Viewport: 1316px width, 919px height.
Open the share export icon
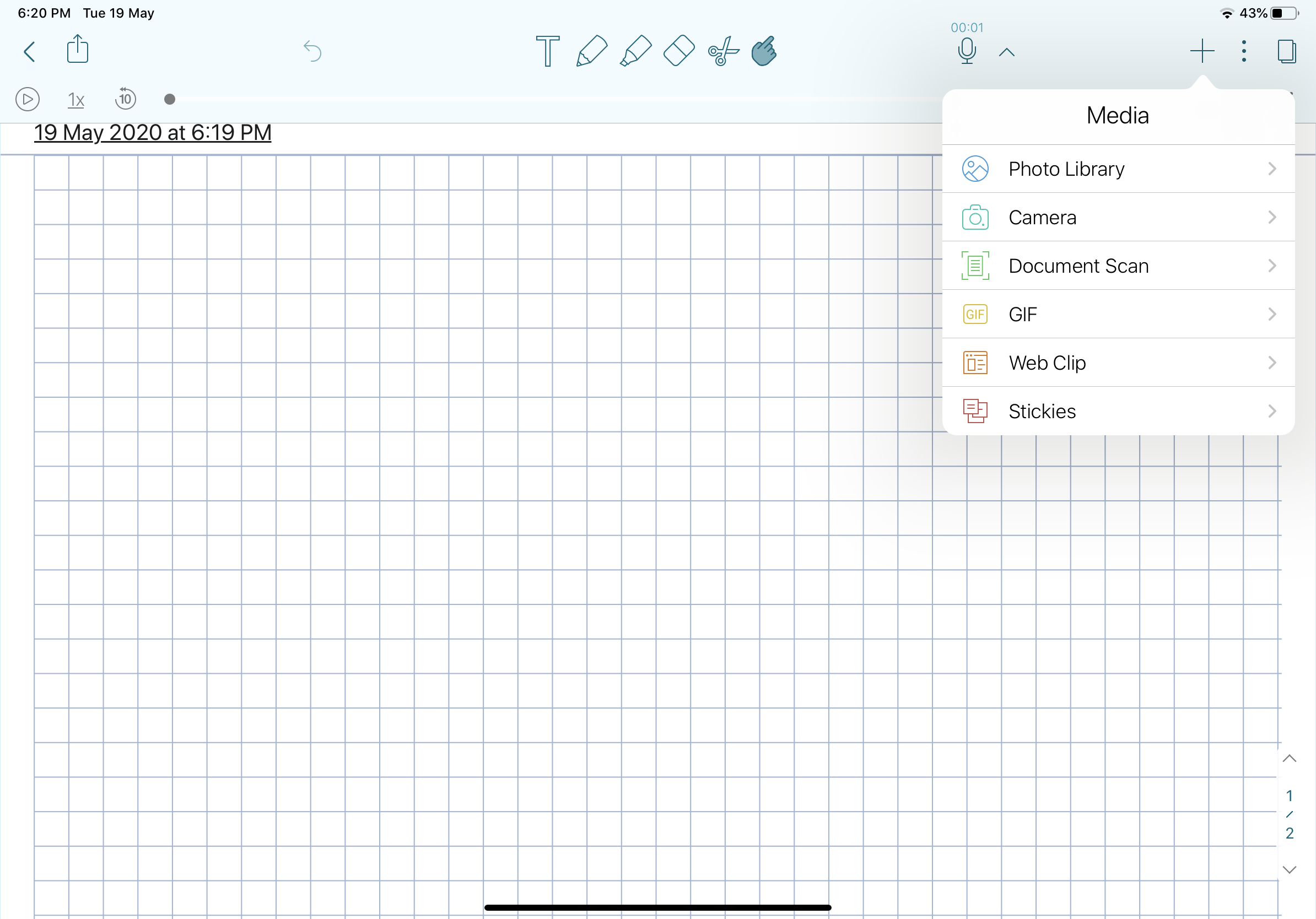click(x=77, y=50)
